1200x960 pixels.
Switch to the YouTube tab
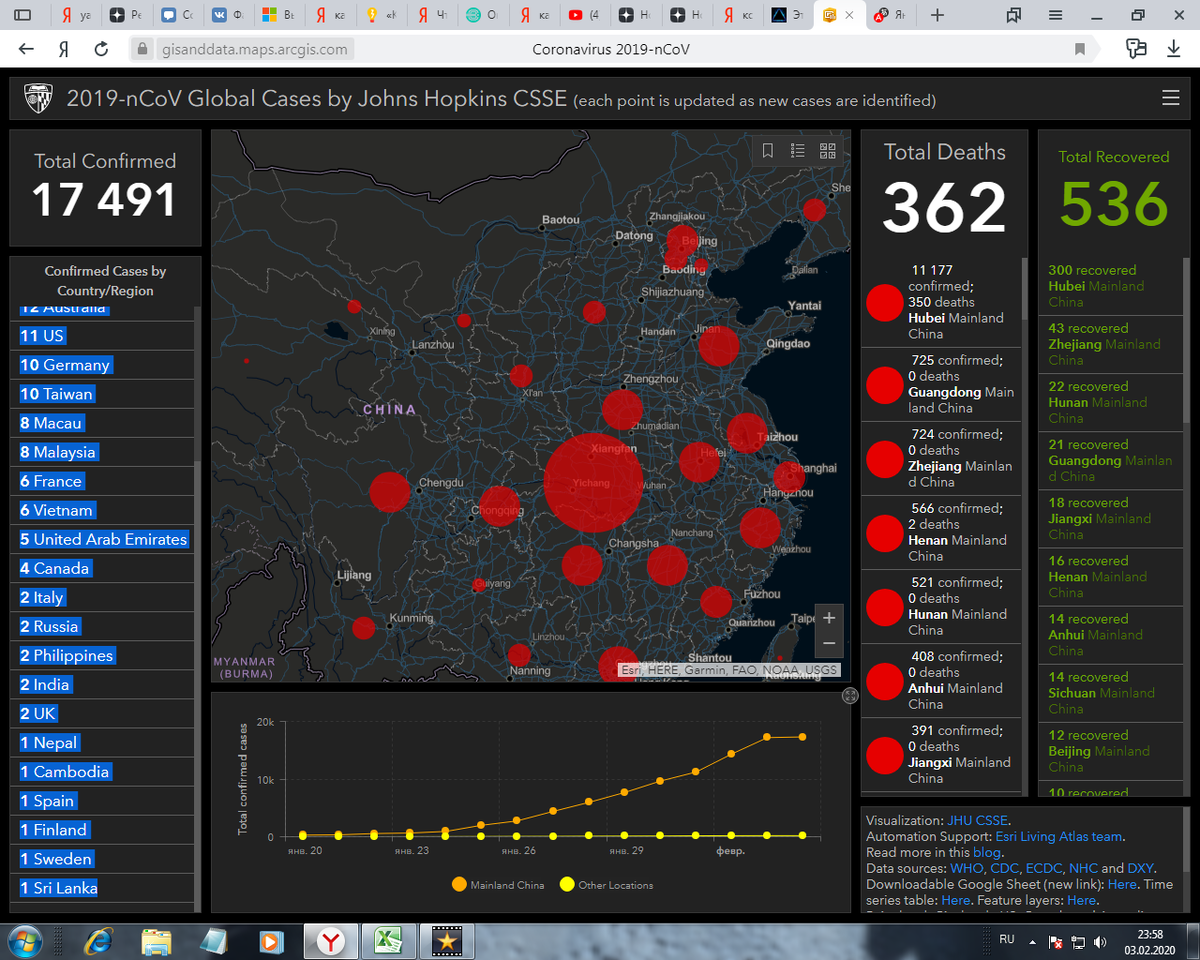(x=585, y=15)
